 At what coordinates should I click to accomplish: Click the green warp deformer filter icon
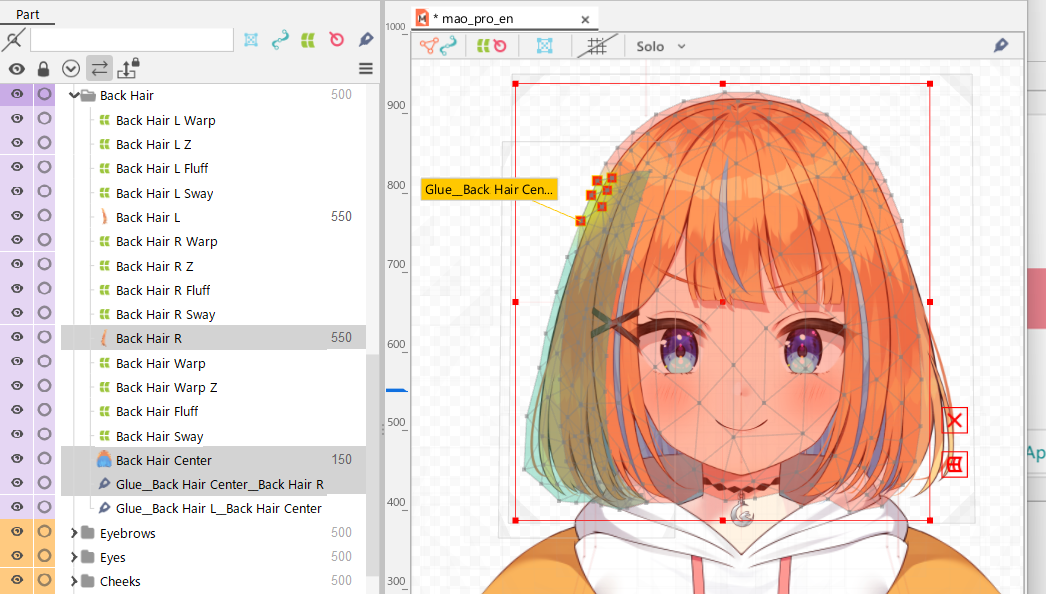pyautogui.click(x=309, y=39)
